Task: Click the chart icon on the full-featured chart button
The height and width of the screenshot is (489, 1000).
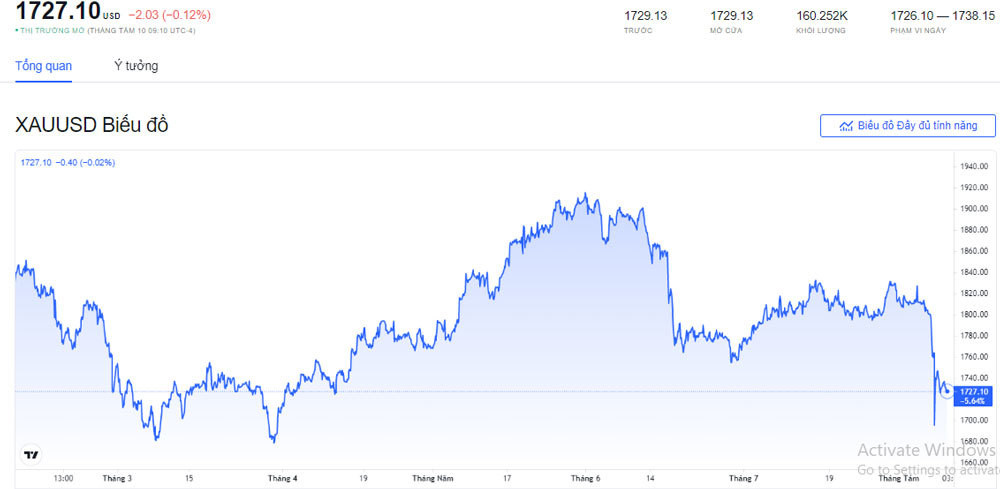Action: coord(846,126)
